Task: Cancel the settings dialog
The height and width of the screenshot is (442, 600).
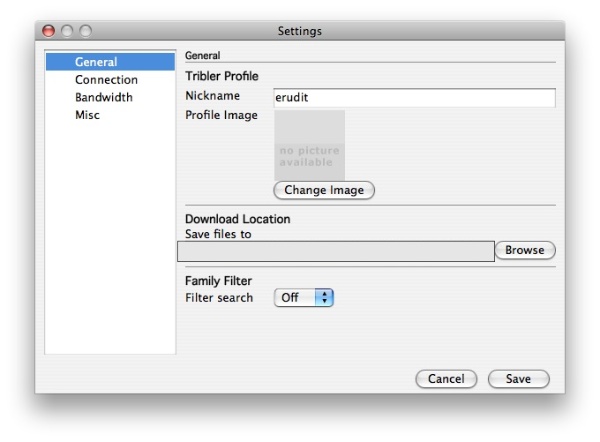Action: 446,379
